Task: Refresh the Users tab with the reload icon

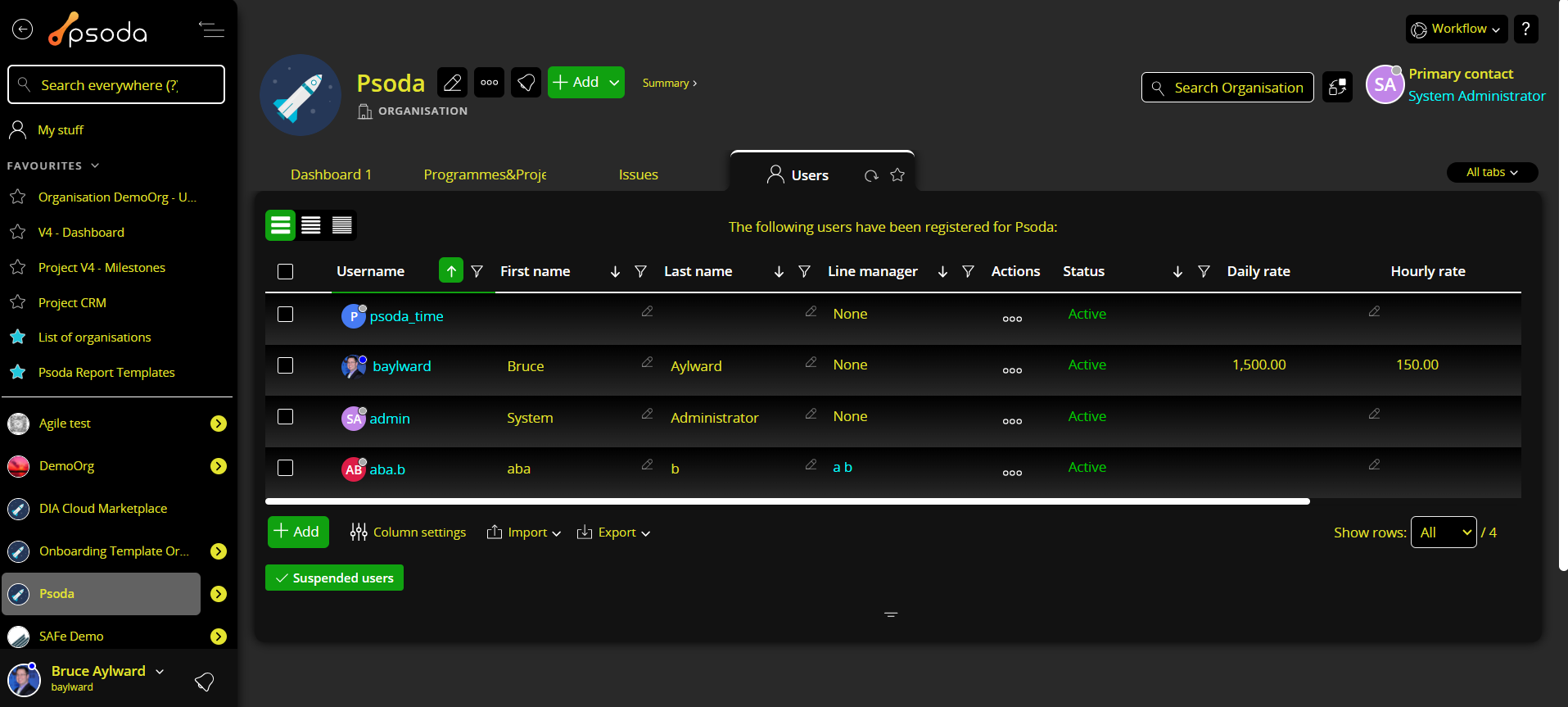Action: pos(871,175)
